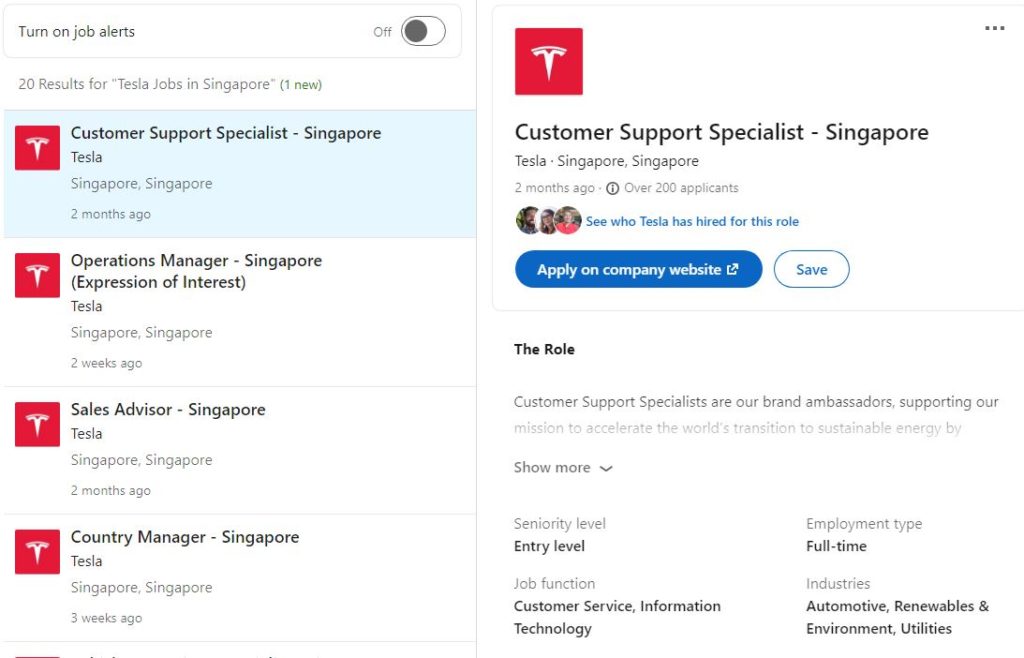Click Apply on company website
Image resolution: width=1024 pixels, height=658 pixels.
[x=638, y=269]
